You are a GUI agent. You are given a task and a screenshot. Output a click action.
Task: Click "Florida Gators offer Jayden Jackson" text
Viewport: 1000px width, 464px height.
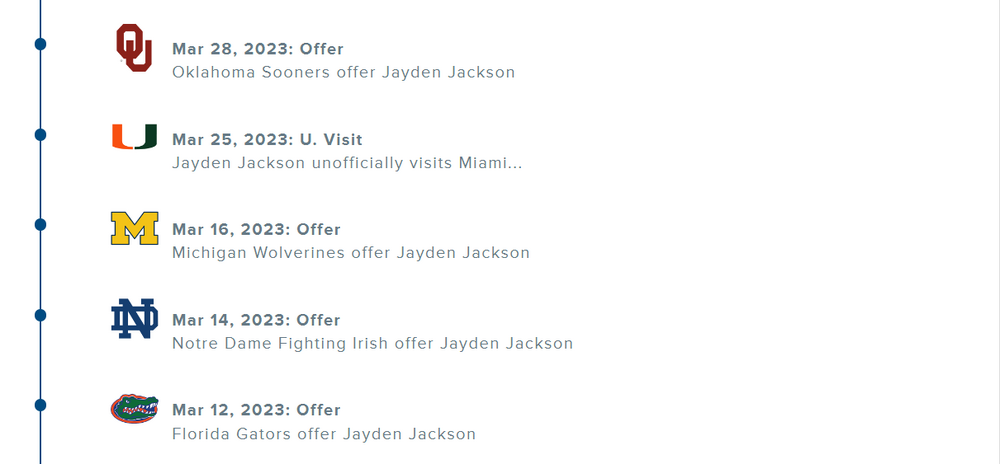point(323,434)
